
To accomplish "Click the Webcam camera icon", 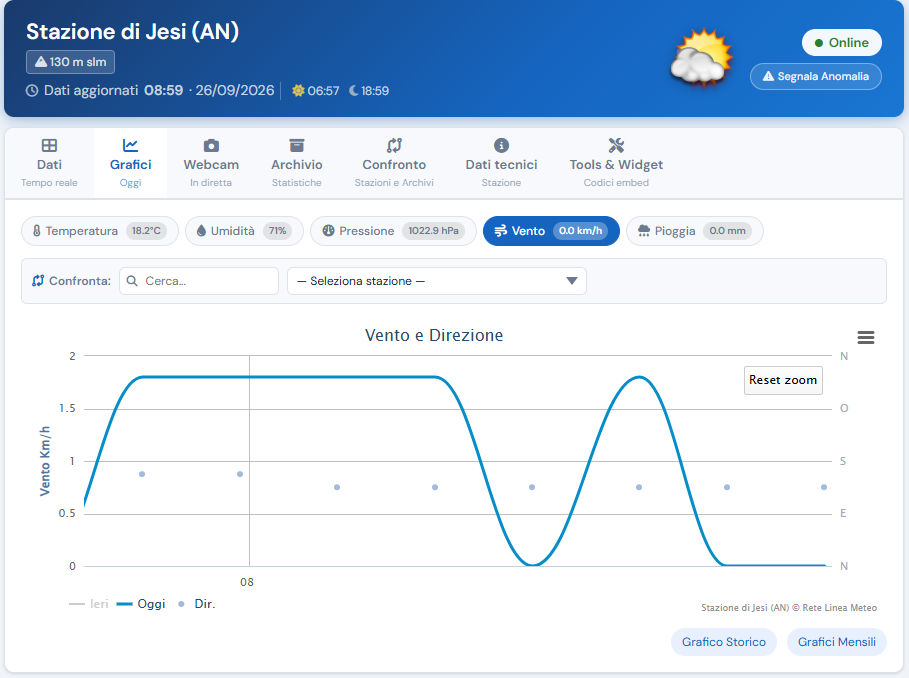I will click(x=211, y=145).
